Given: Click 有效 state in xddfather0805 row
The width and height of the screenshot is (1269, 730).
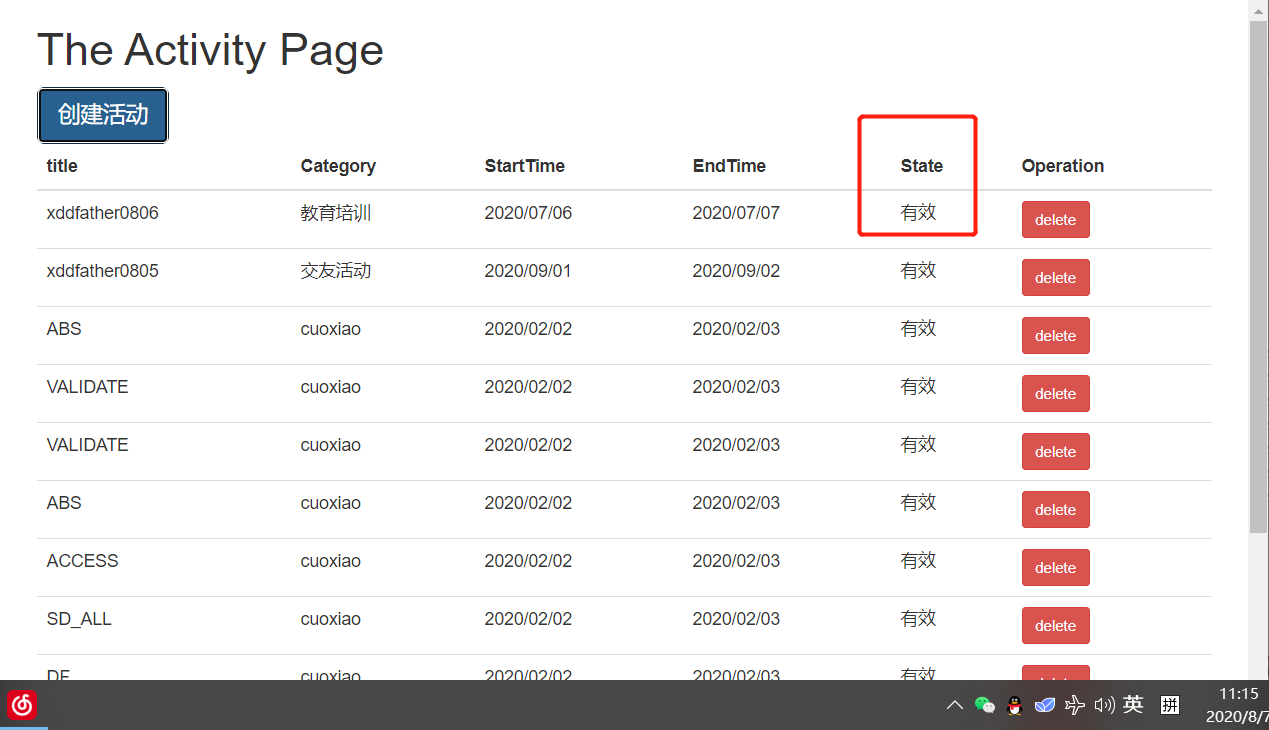Looking at the screenshot, I should [918, 271].
